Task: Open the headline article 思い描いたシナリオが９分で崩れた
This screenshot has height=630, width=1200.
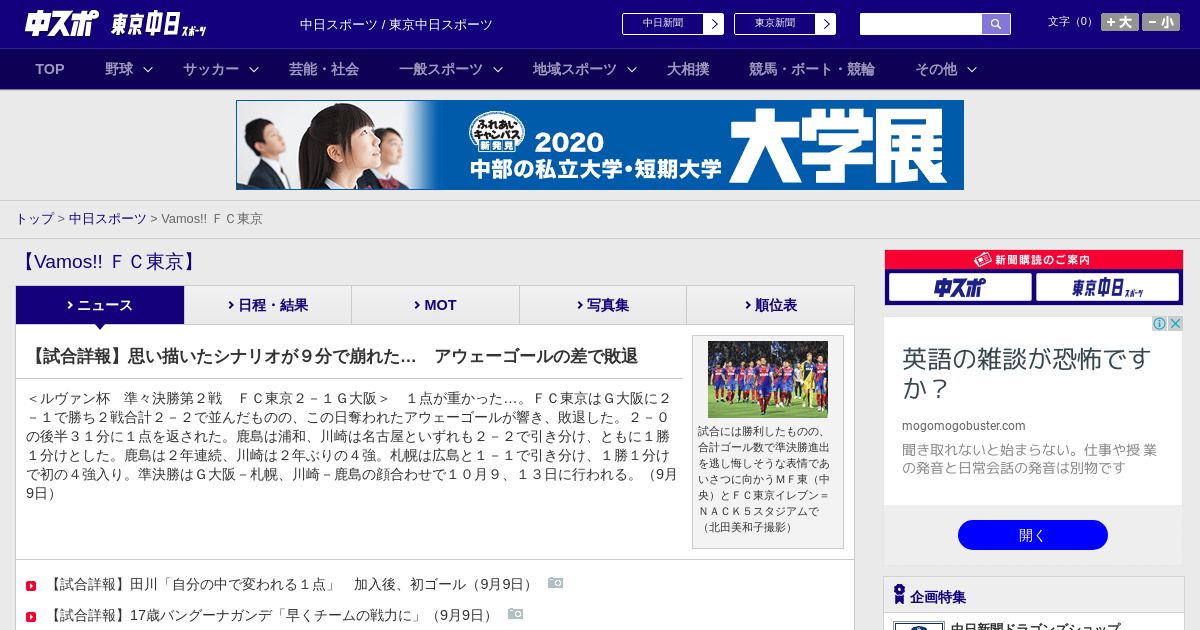Action: tap(332, 356)
